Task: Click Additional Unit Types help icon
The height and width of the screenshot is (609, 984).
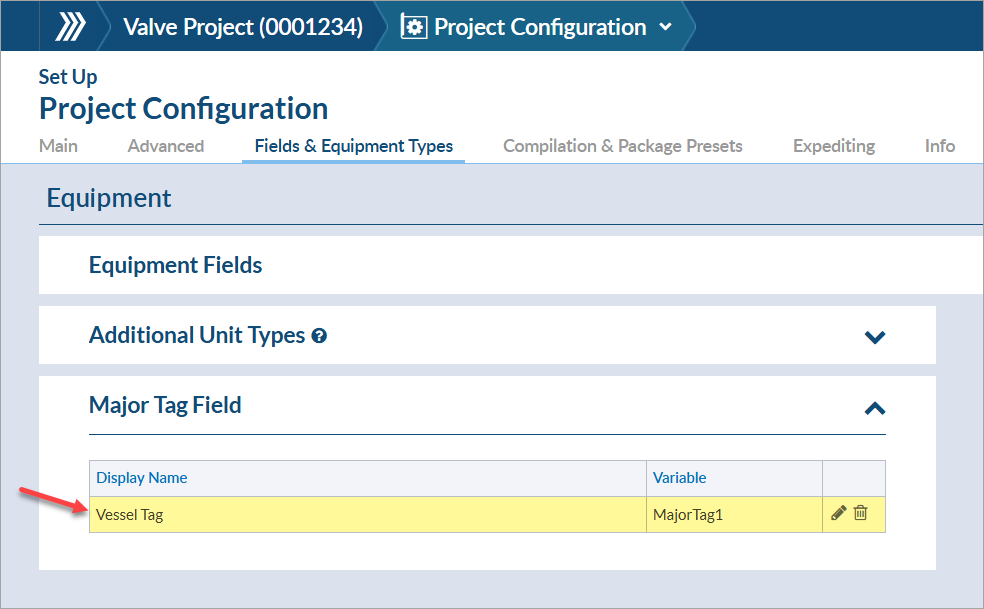Action: point(319,336)
